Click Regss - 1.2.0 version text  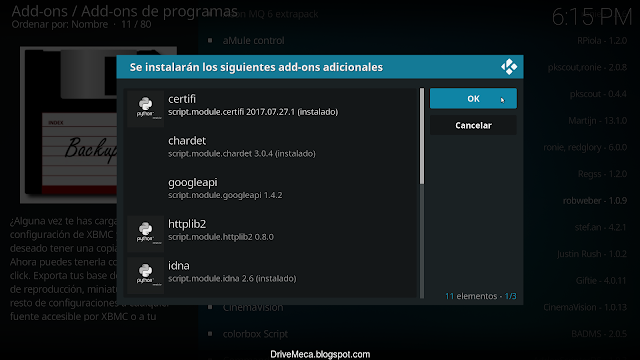[602, 174]
